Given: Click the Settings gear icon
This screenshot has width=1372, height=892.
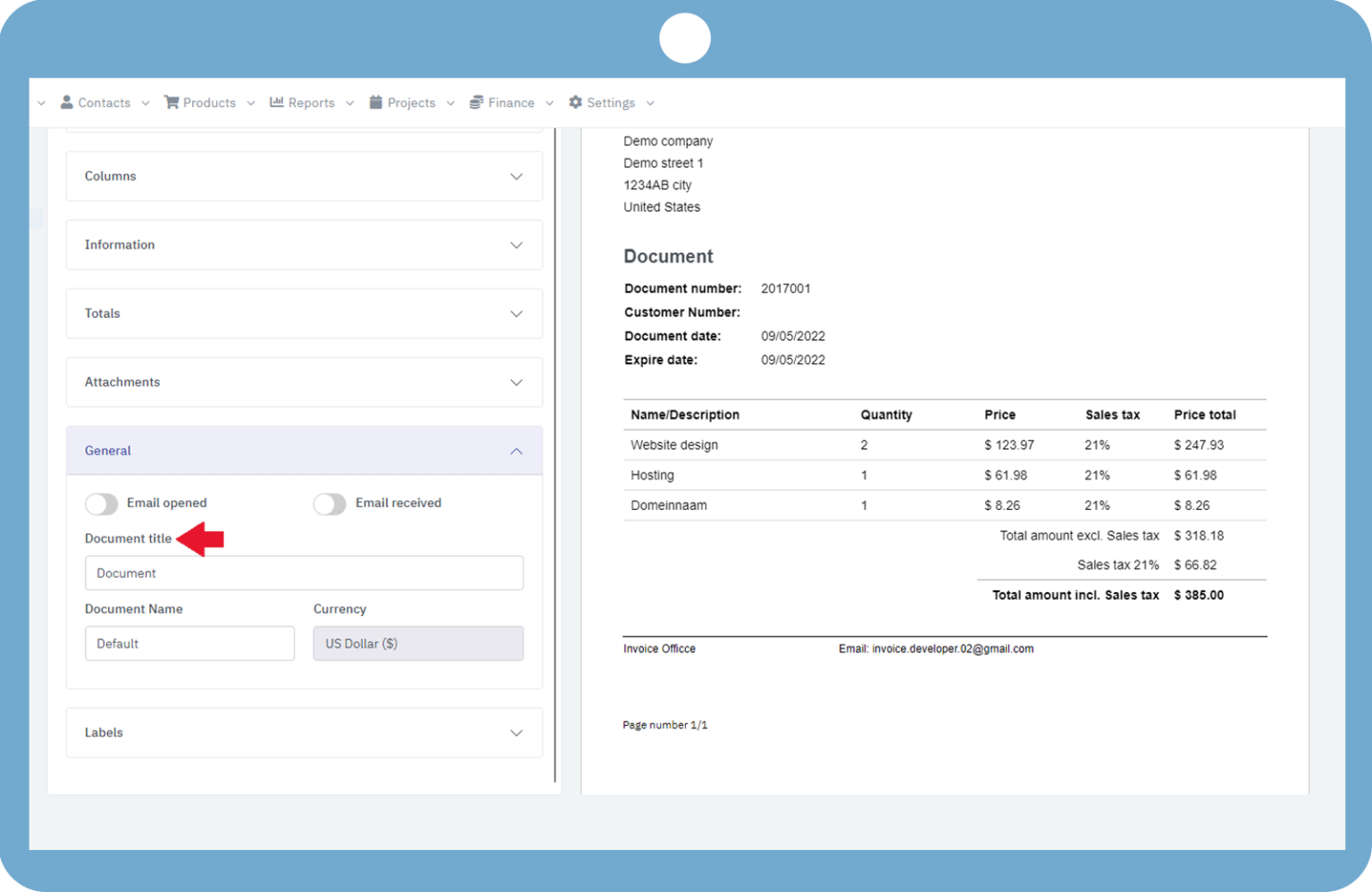Looking at the screenshot, I should (x=575, y=103).
